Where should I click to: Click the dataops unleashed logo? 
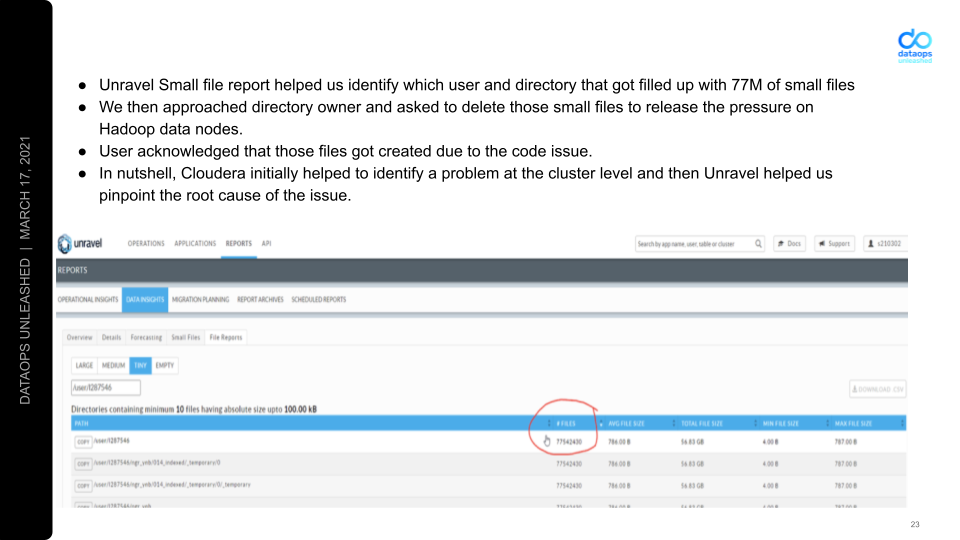[915, 45]
